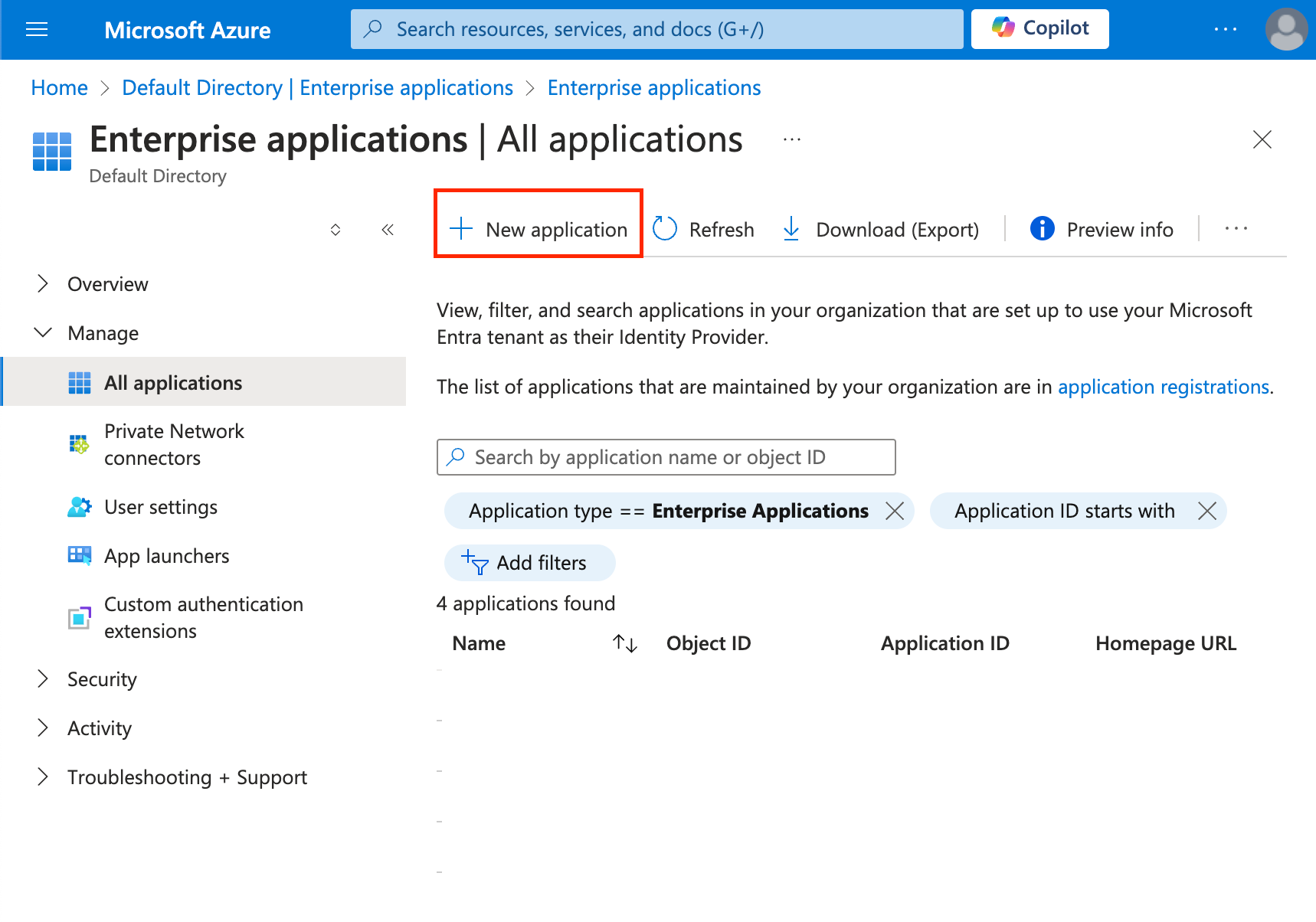Screen dimensions: 1316x922
Task: Click Download (Export)
Action: 880,230
